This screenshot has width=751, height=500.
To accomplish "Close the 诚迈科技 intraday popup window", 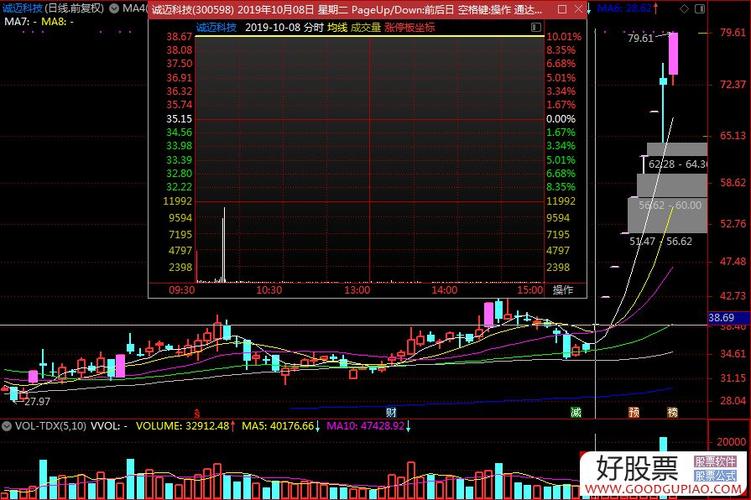I will pos(578,9).
